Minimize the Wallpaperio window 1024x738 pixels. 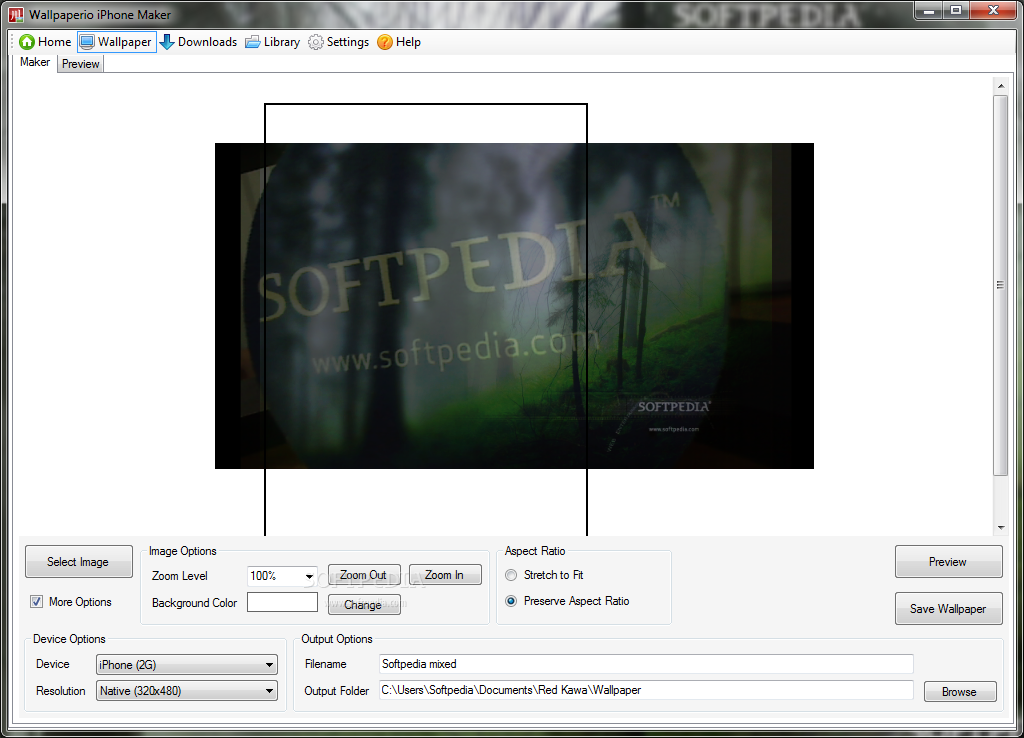click(929, 10)
